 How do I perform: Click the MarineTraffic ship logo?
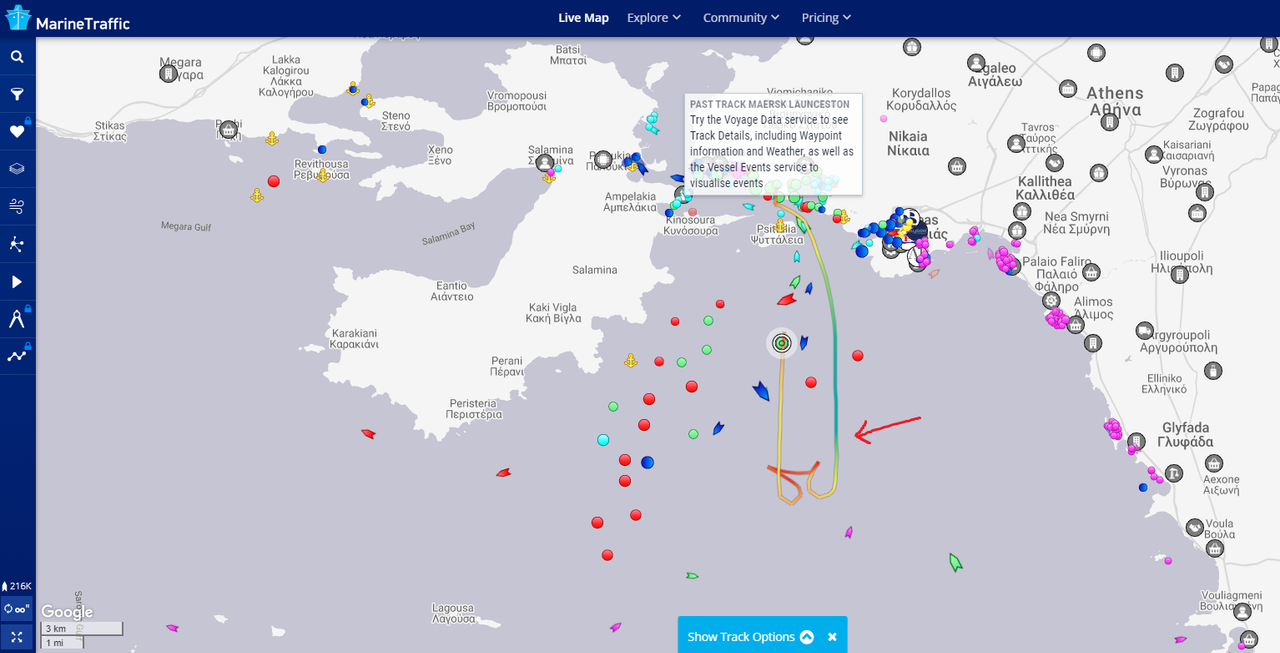coord(18,18)
